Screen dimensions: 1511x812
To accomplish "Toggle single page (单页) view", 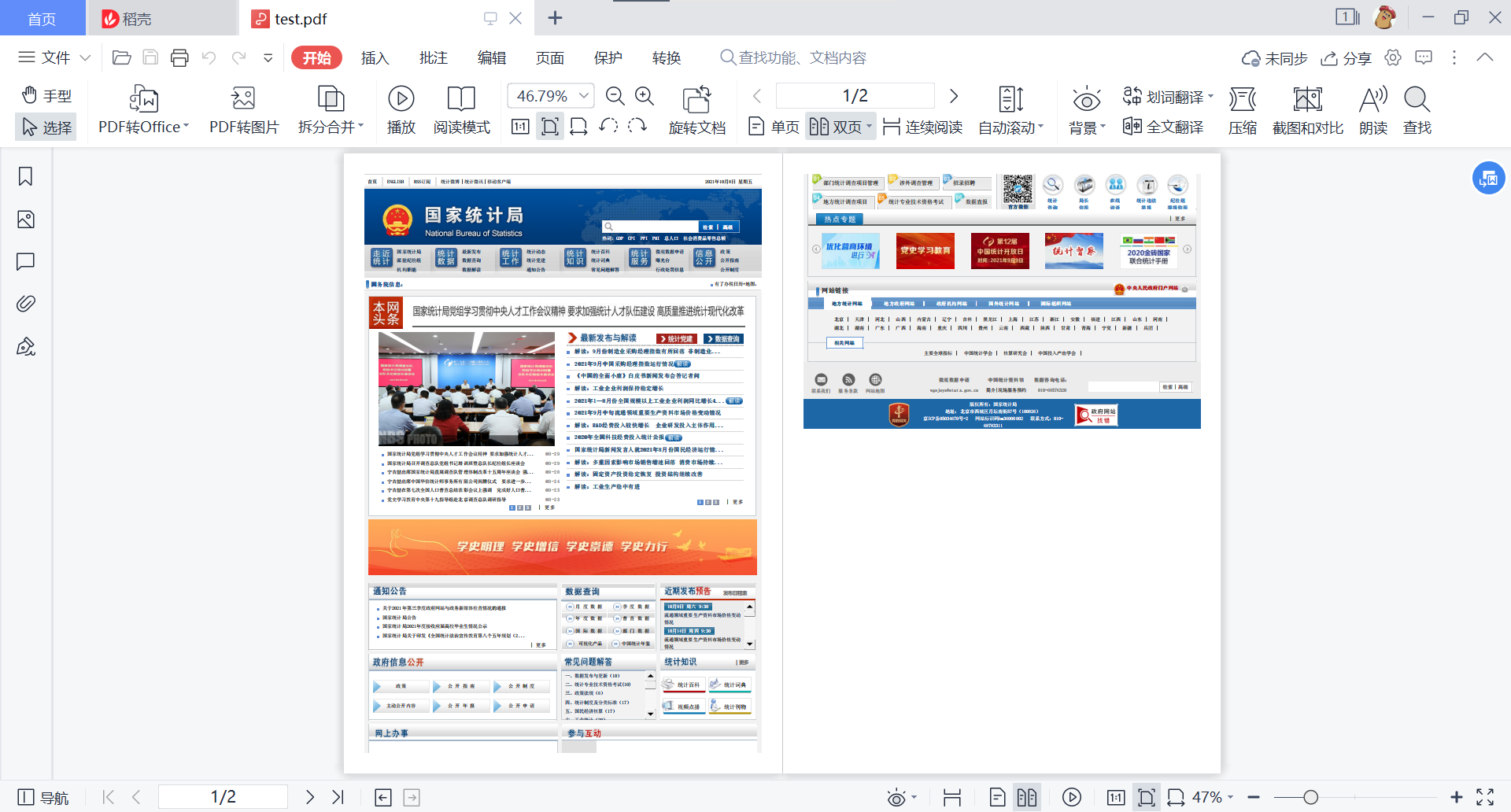I will click(774, 127).
